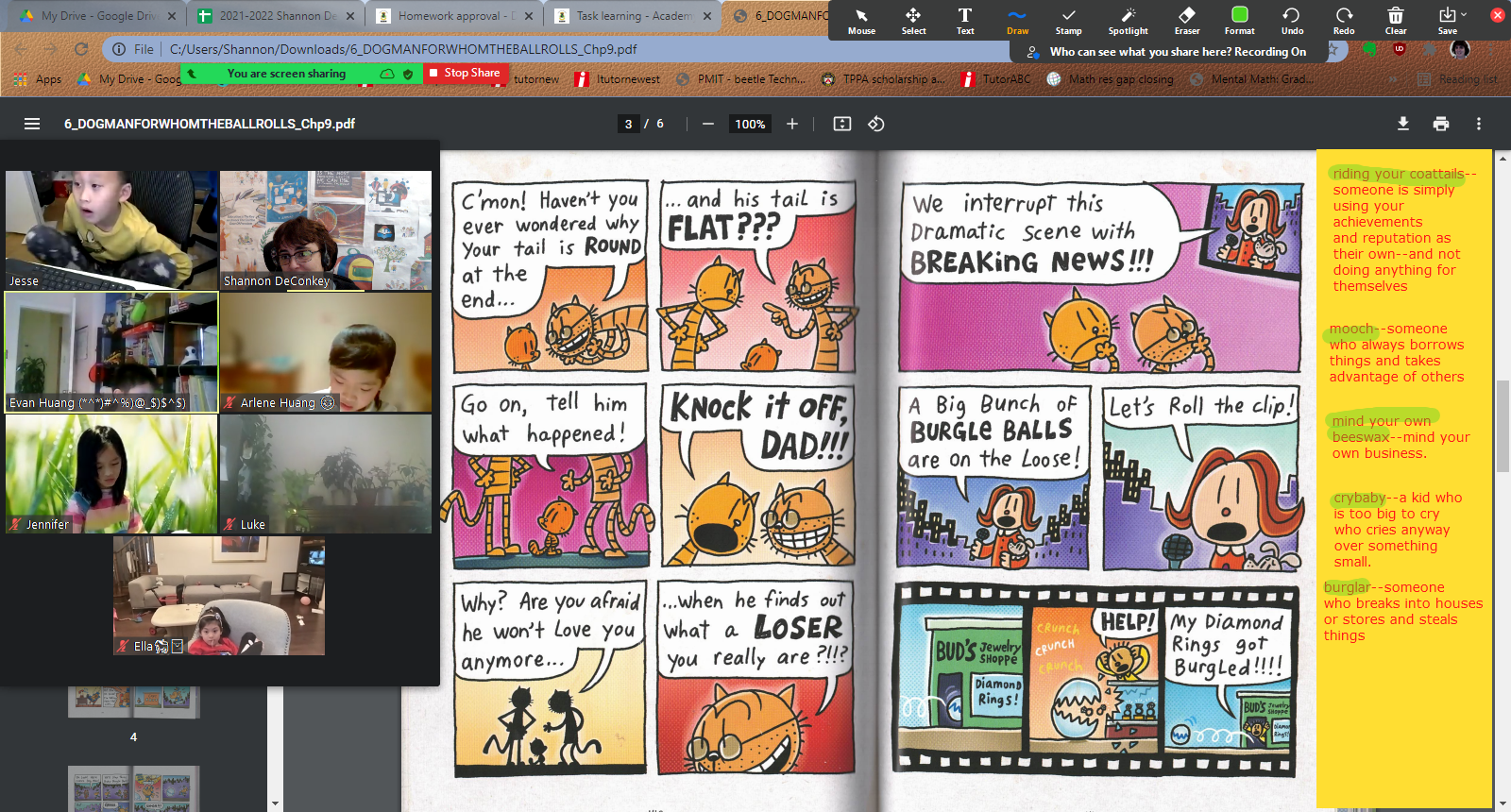This screenshot has width=1511, height=812.
Task: Select Shannon DeConkey's video tile
Action: (x=326, y=229)
